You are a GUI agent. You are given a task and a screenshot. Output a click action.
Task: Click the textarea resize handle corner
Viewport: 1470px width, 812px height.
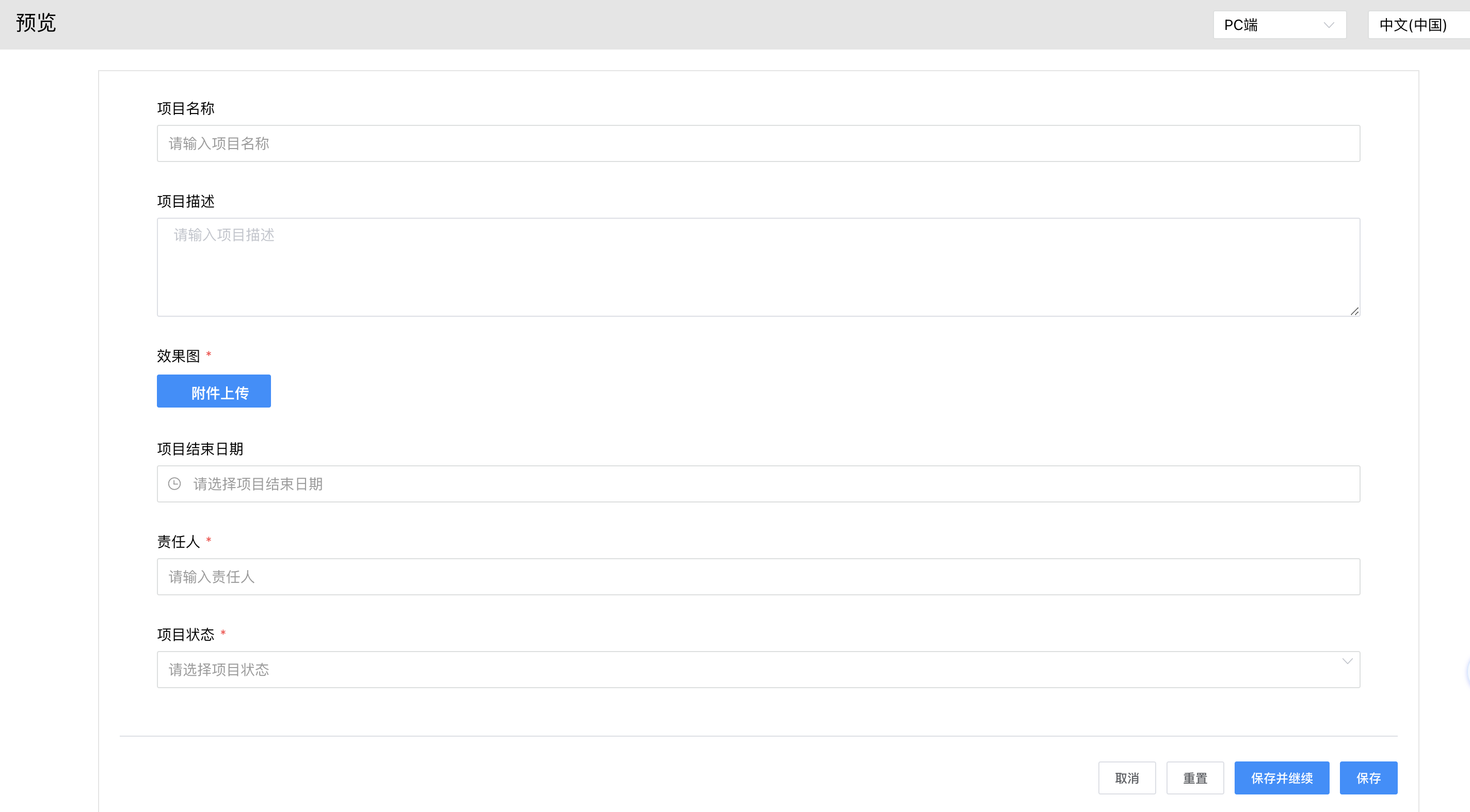coord(1354,311)
